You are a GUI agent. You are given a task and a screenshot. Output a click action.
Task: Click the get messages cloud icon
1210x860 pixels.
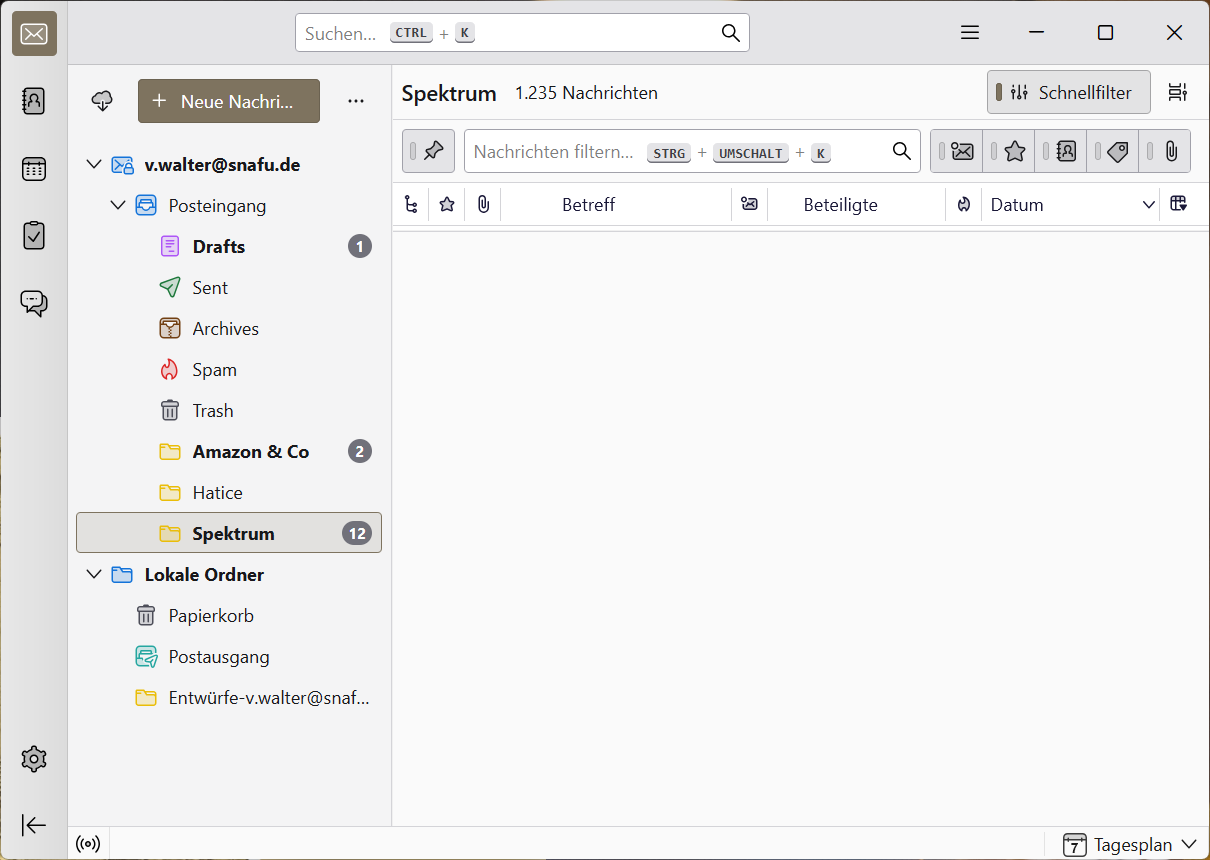102,101
